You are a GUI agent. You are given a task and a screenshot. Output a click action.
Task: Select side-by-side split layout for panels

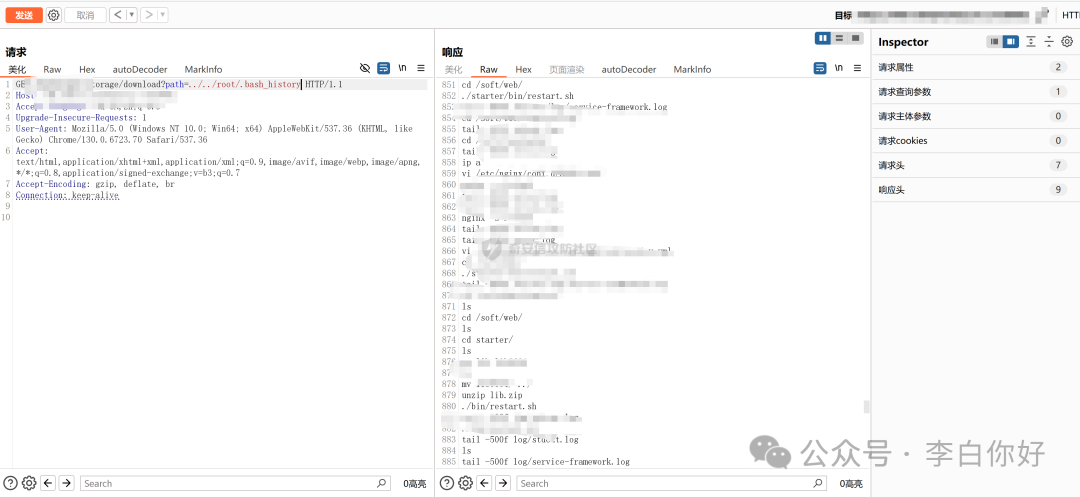[823, 38]
